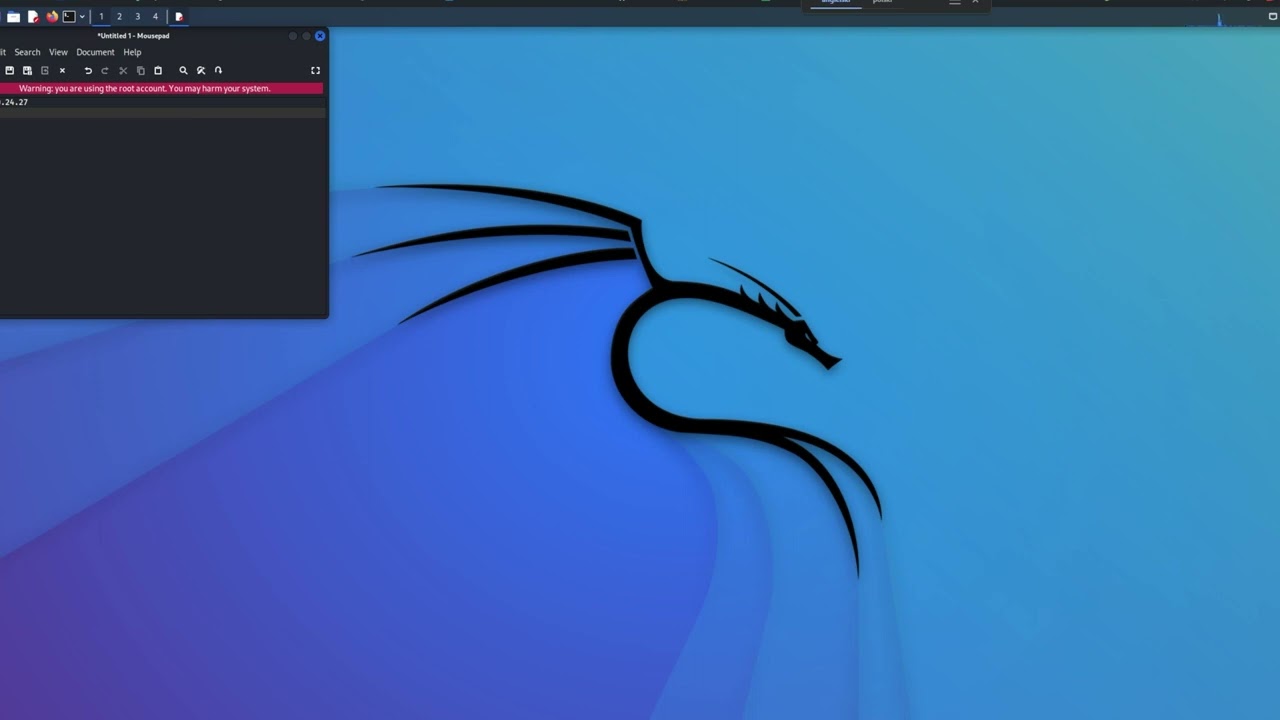This screenshot has width=1280, height=720.
Task: Switch to workspace 4
Action: [155, 17]
